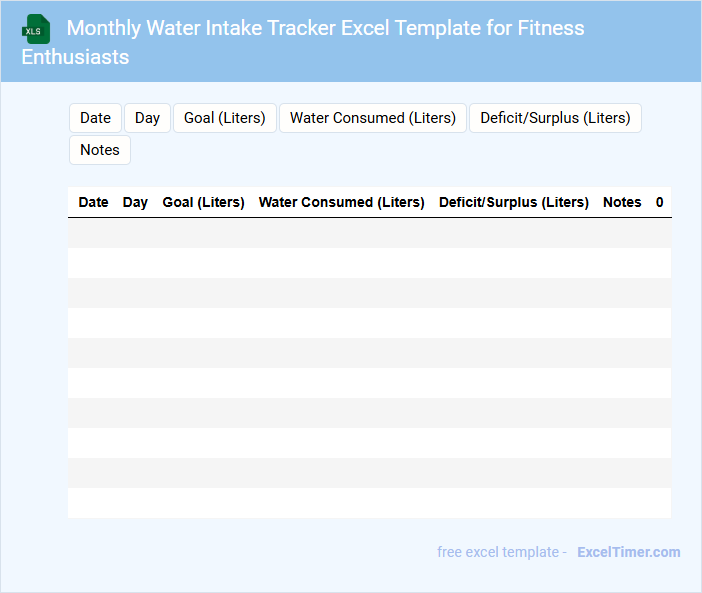Click the last empty table row

[x=369, y=503]
